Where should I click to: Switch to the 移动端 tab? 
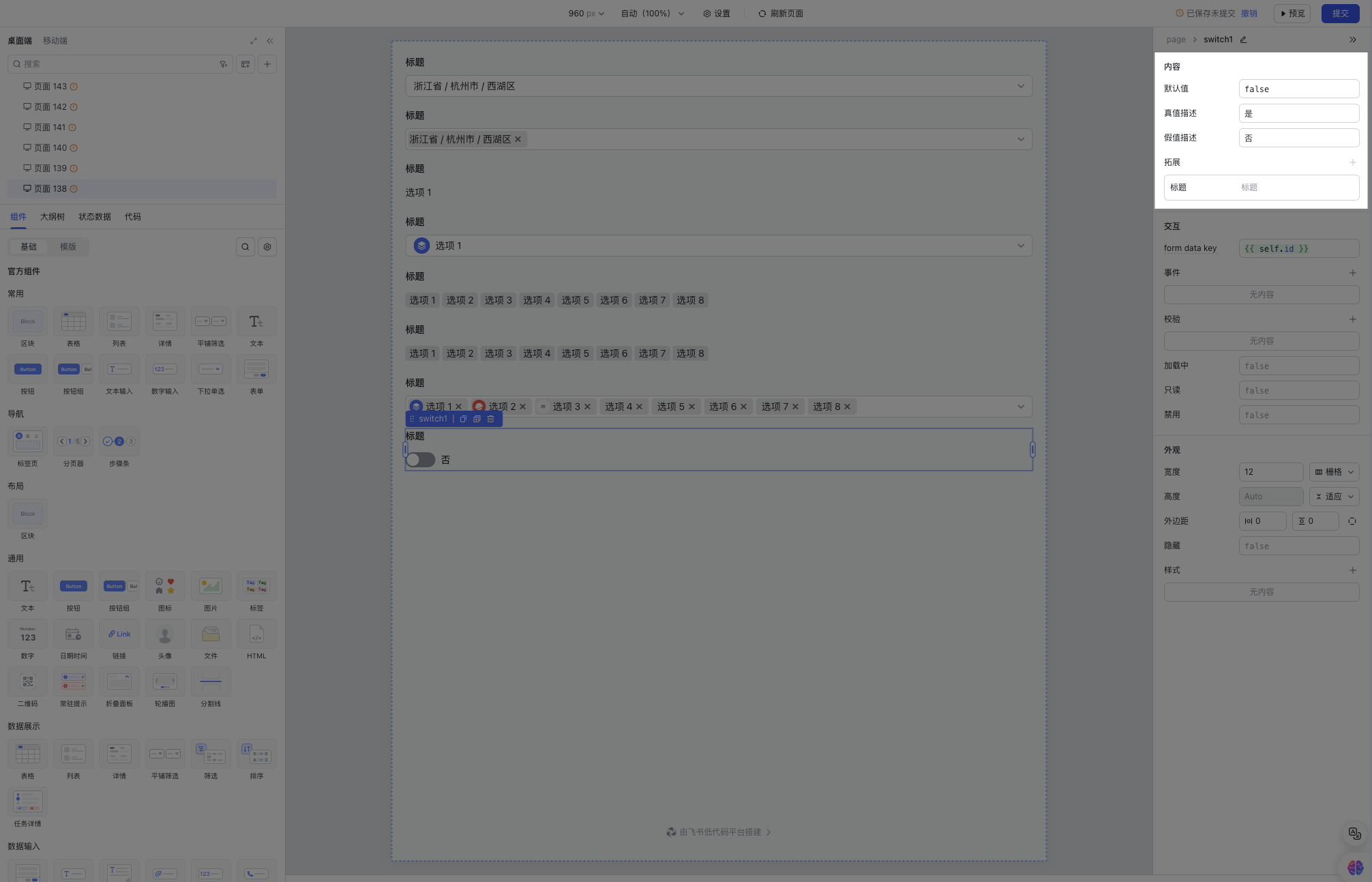[55, 41]
